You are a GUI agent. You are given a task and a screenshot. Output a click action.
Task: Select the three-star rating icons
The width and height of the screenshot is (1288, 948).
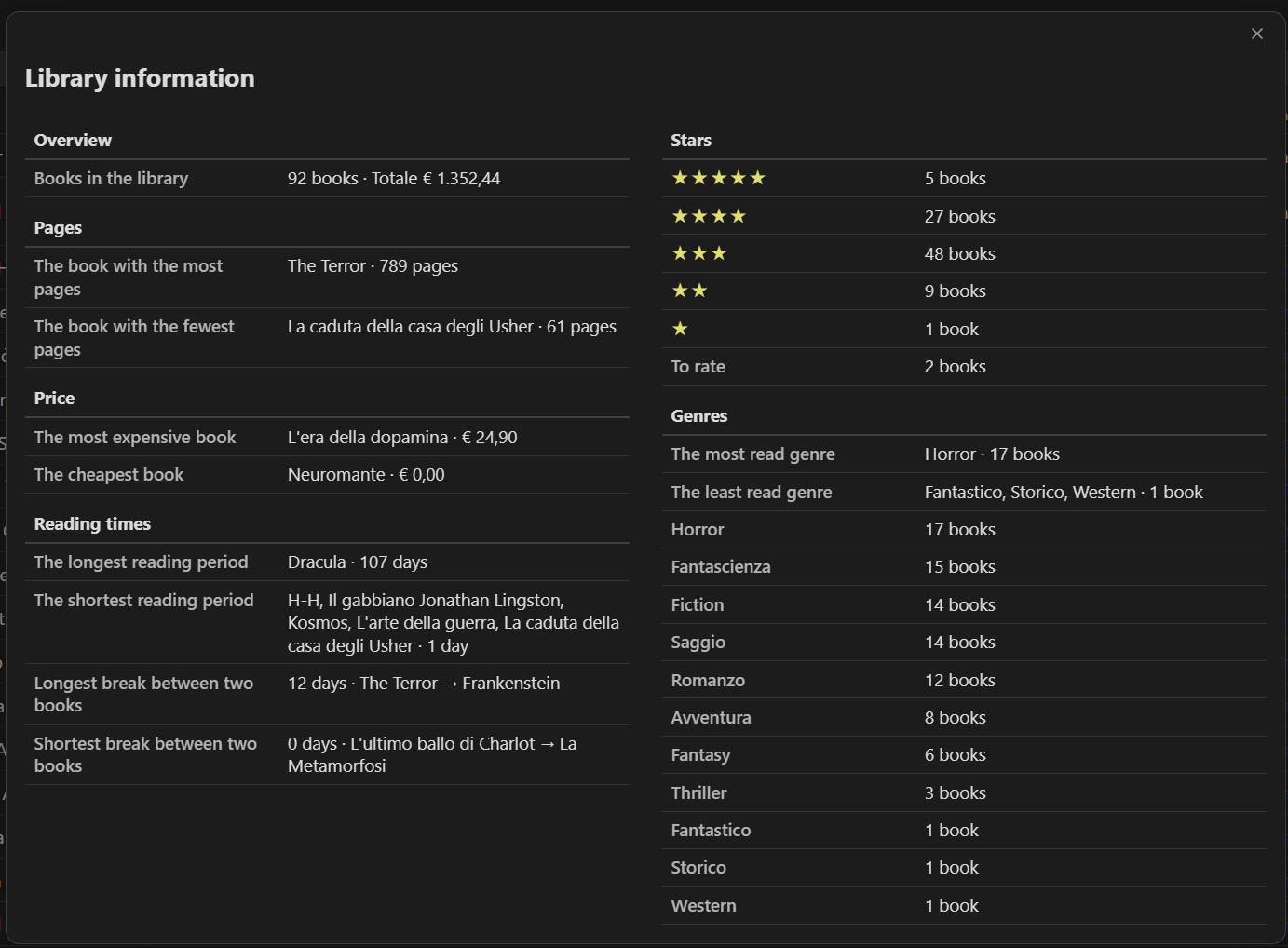(x=699, y=253)
